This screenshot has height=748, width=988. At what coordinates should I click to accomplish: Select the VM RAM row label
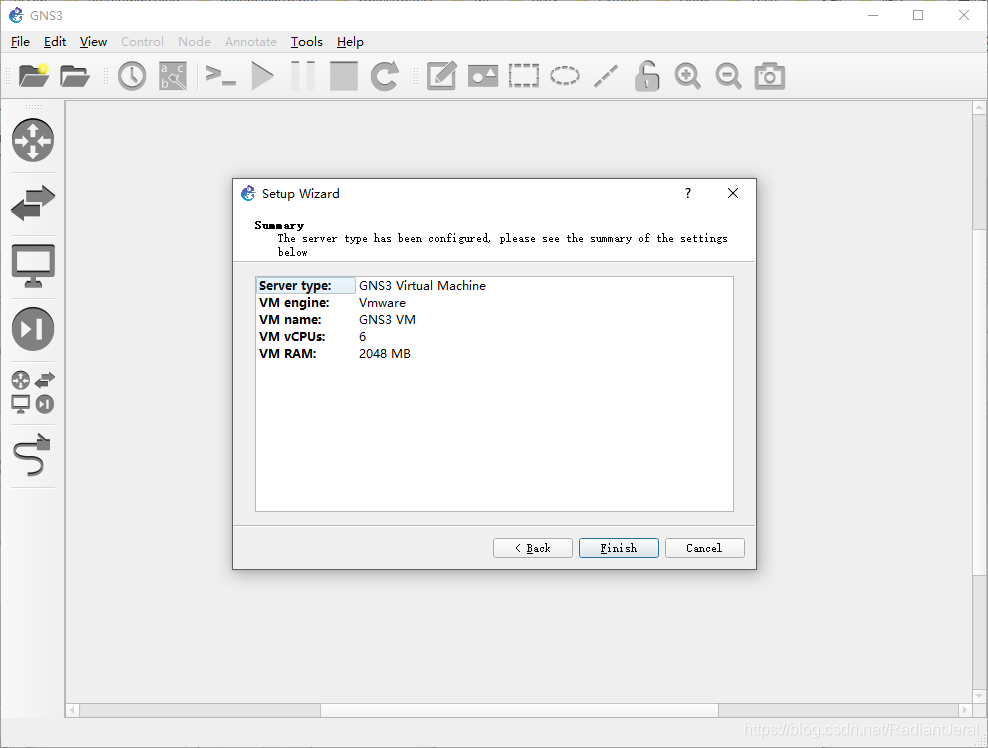coord(288,354)
